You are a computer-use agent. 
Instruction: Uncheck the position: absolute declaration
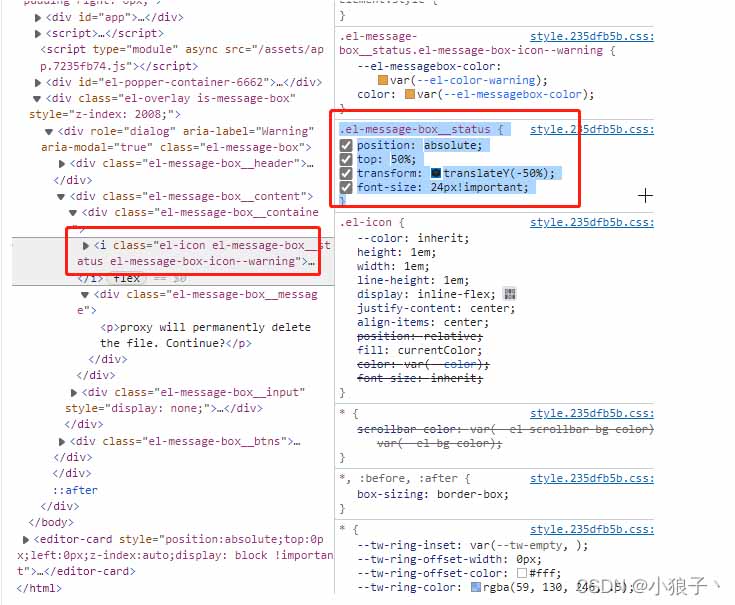point(346,146)
